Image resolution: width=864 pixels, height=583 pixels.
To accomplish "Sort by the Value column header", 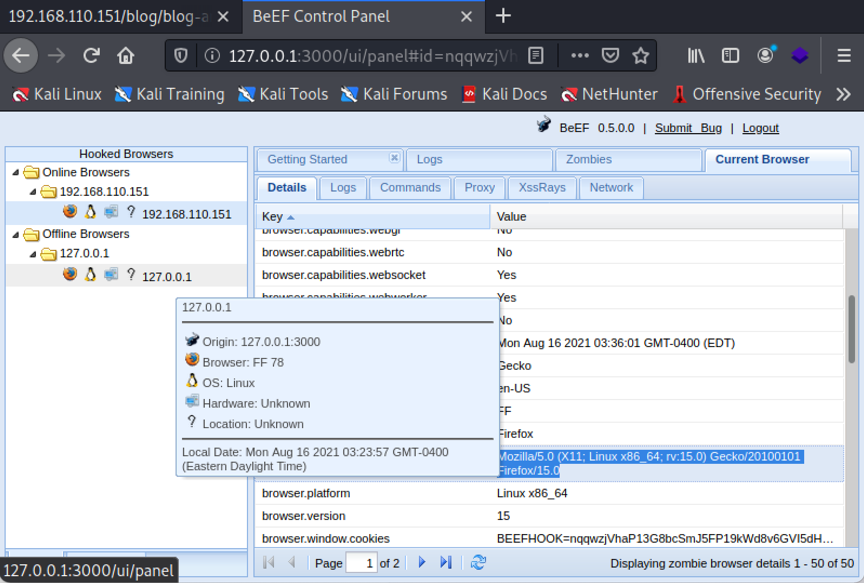I will 666,217.
